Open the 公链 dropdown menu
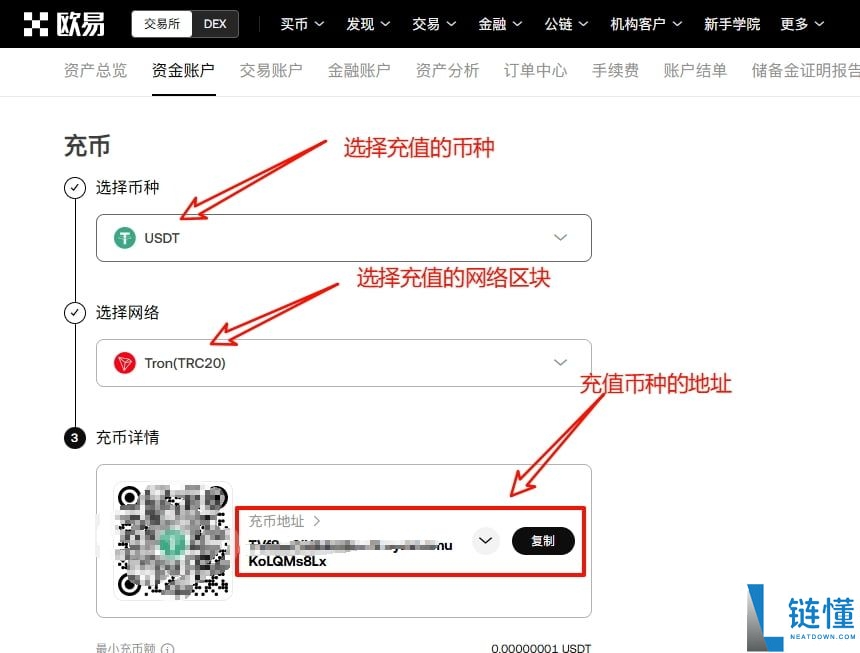The image size is (860, 653). [x=566, y=24]
